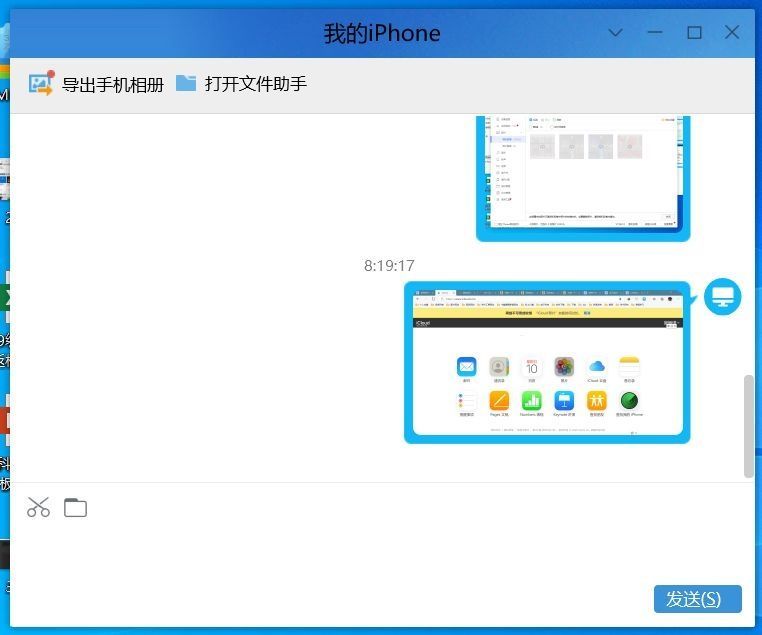Minimize the 我的iPhone window
The width and height of the screenshot is (762, 635).
(x=655, y=33)
